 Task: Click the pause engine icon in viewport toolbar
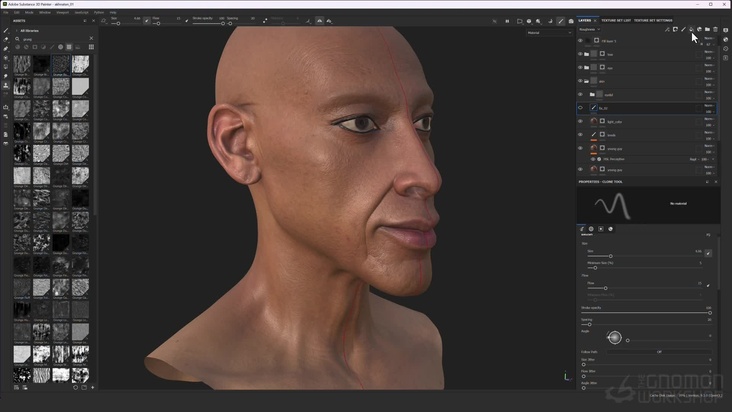click(x=507, y=21)
